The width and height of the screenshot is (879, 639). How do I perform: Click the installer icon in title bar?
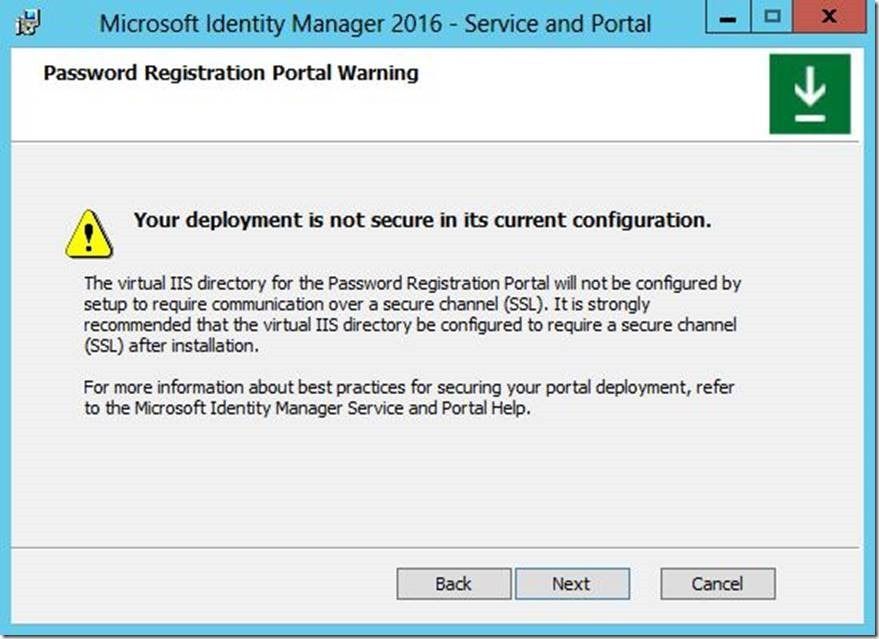coord(28,23)
